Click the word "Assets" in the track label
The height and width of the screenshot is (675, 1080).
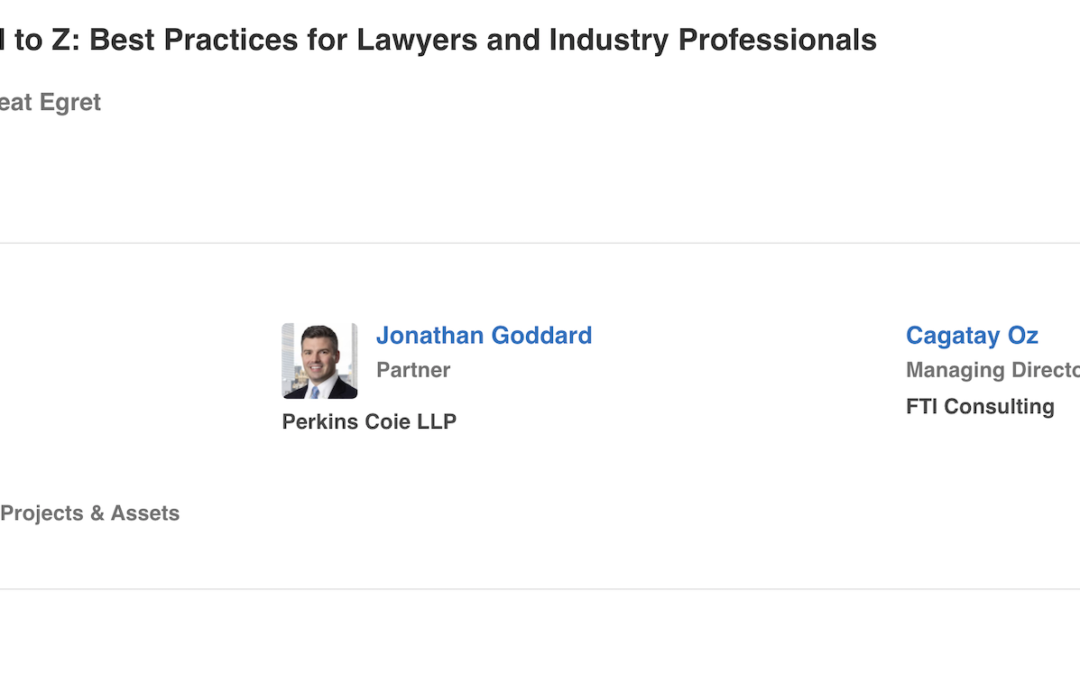(145, 514)
